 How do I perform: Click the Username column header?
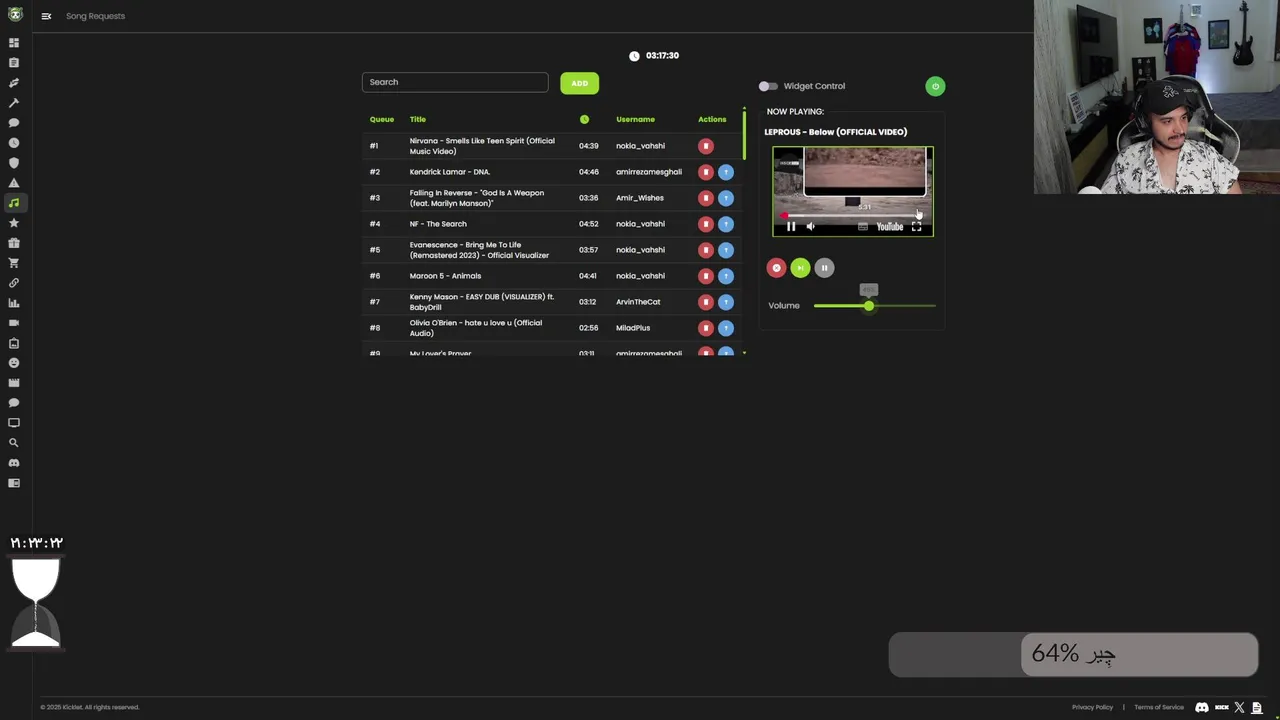click(x=635, y=120)
